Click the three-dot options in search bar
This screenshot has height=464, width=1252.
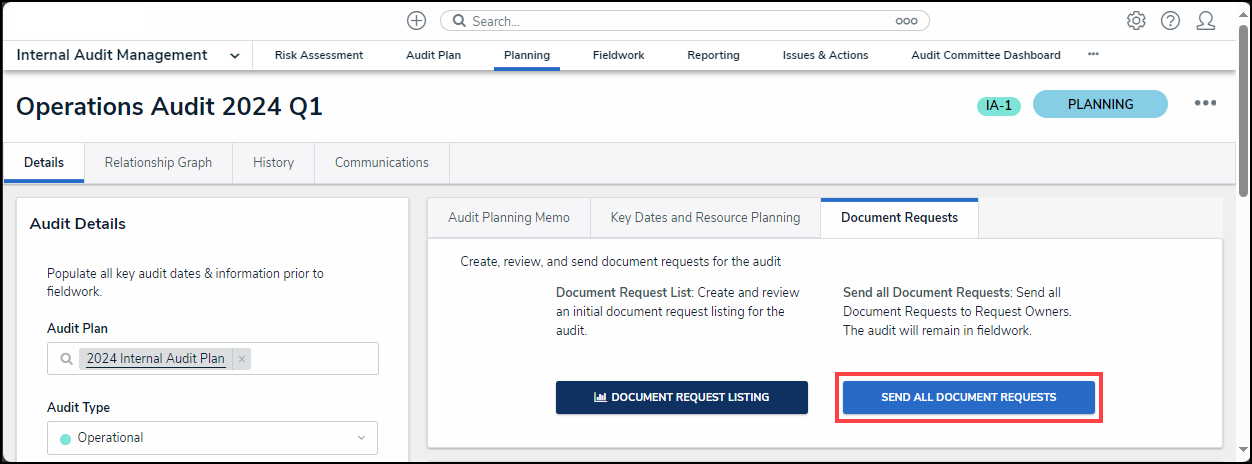(906, 21)
